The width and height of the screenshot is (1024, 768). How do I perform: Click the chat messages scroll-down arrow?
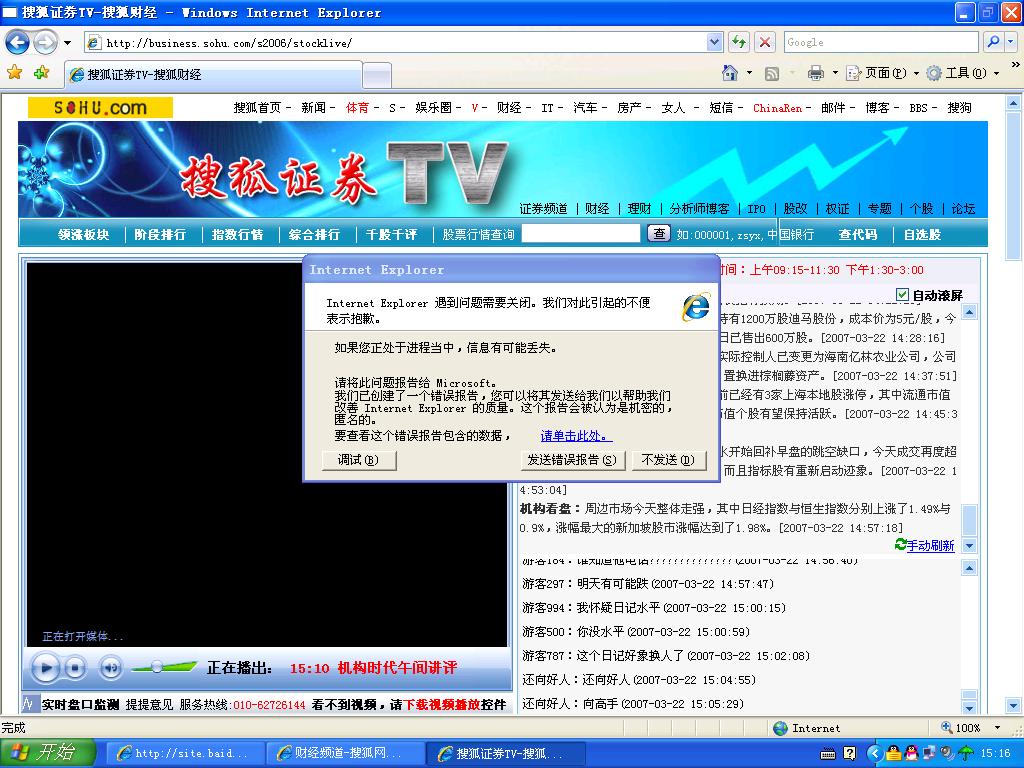(x=970, y=708)
